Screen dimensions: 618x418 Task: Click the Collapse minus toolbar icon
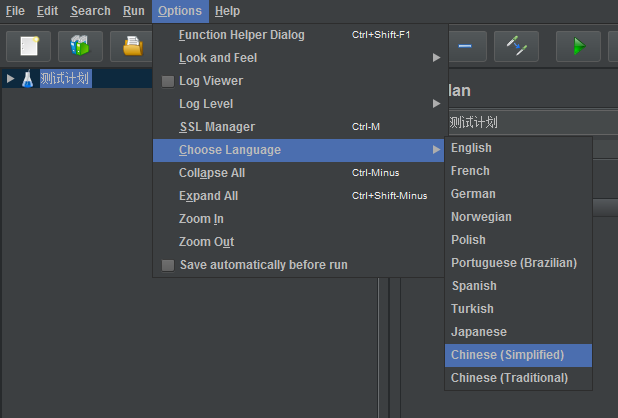(x=466, y=46)
